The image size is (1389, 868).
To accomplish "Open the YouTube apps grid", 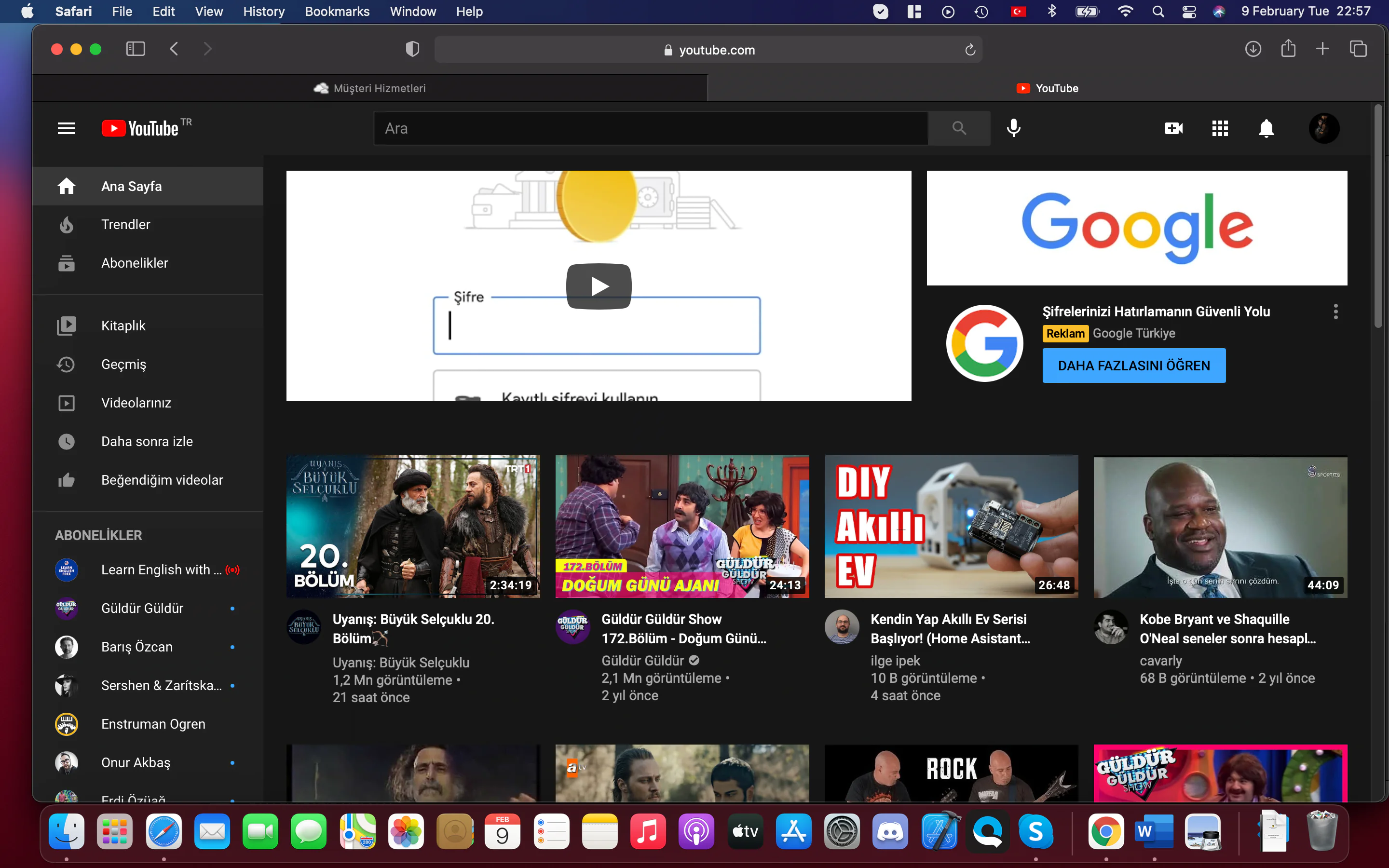I will 1220,128.
